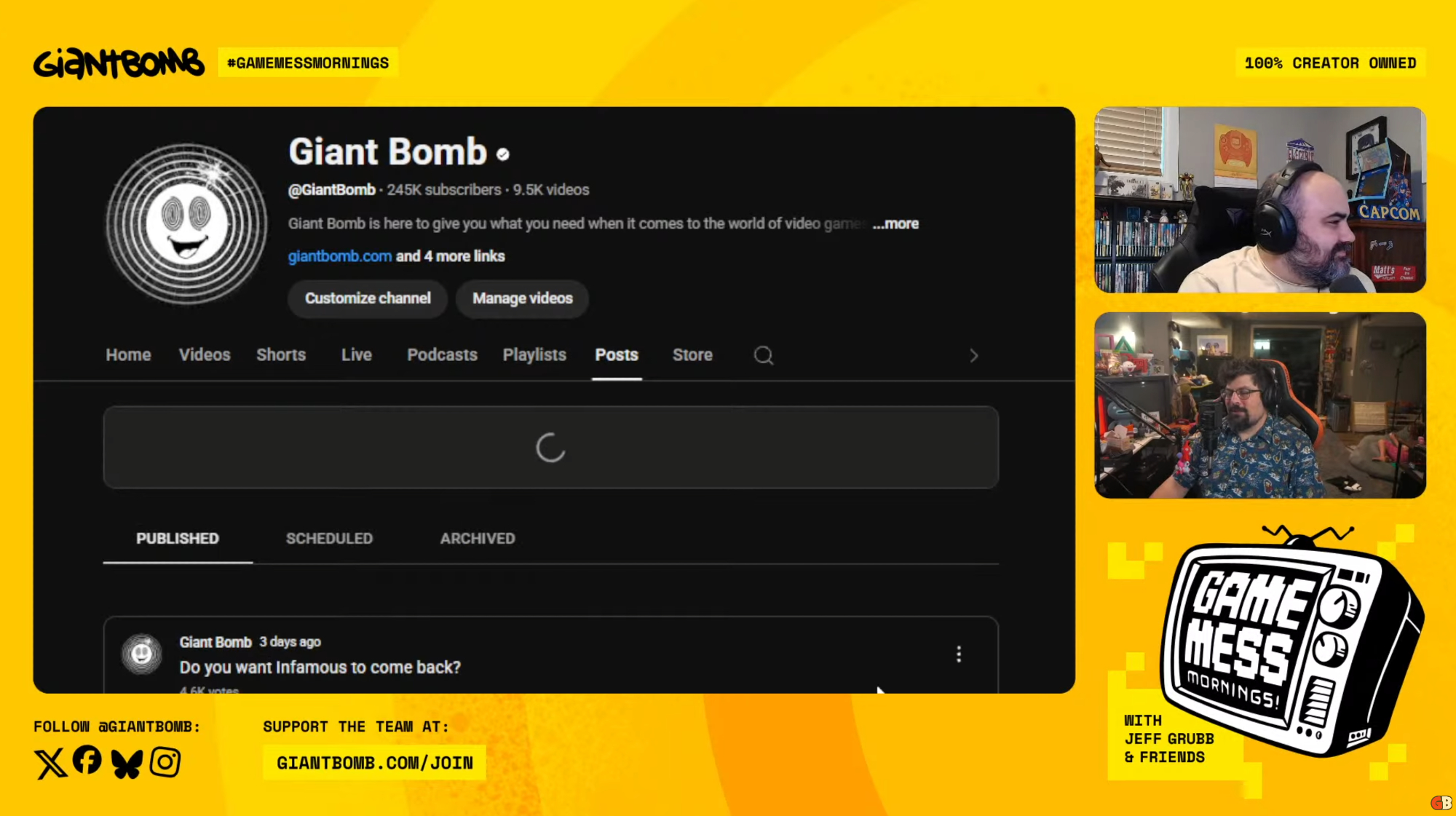The height and width of the screenshot is (816, 1456).
Task: Click the Manage videos button
Action: pyautogui.click(x=522, y=298)
